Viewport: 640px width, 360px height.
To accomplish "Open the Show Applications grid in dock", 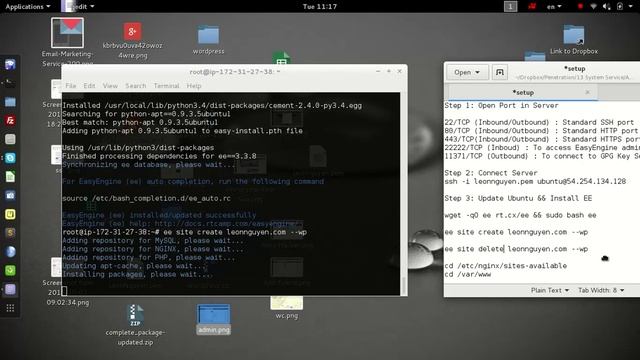I will pyautogui.click(x=10, y=308).
